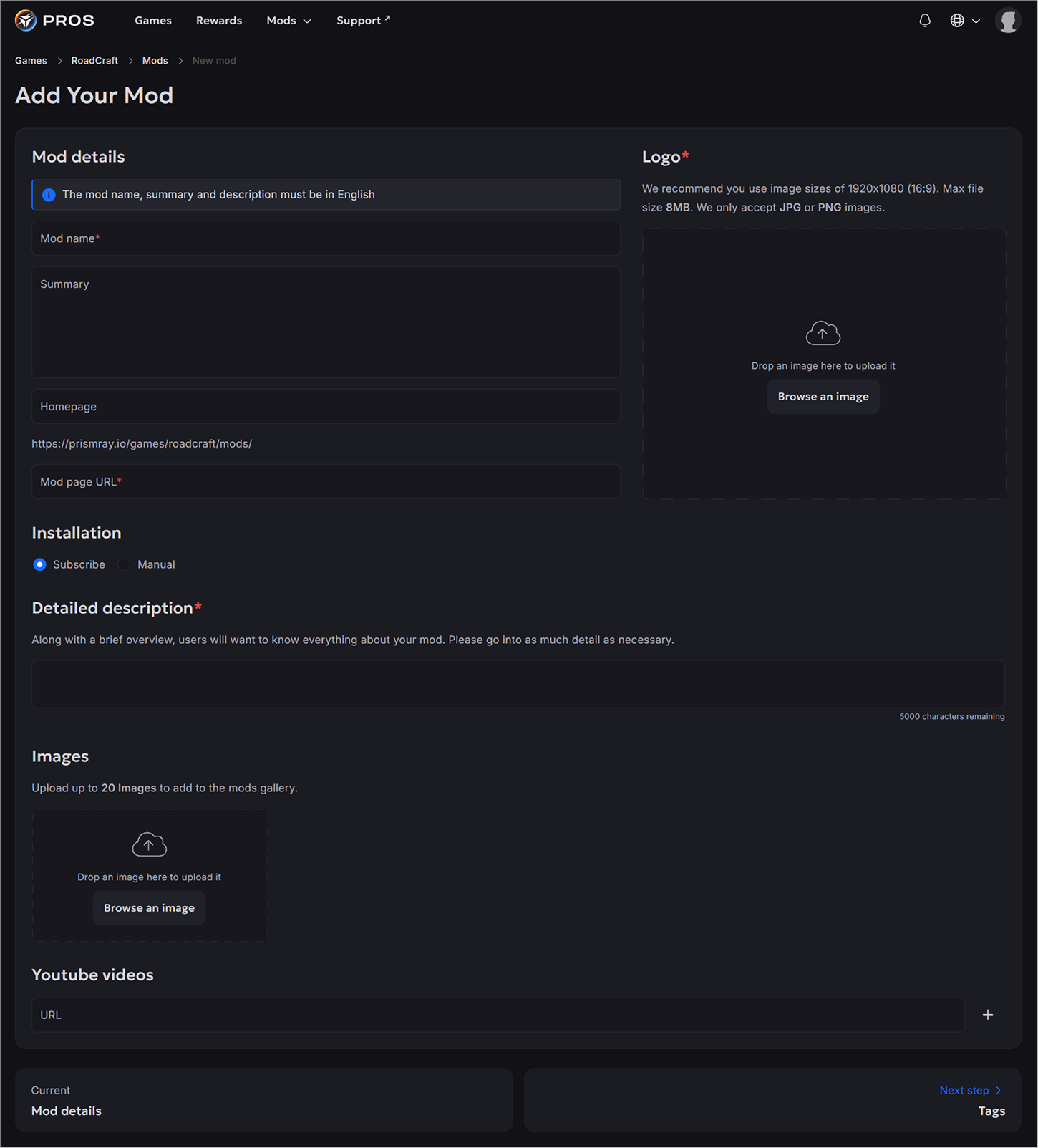Click Browse an image under Images
The image size is (1038, 1148).
(x=149, y=908)
